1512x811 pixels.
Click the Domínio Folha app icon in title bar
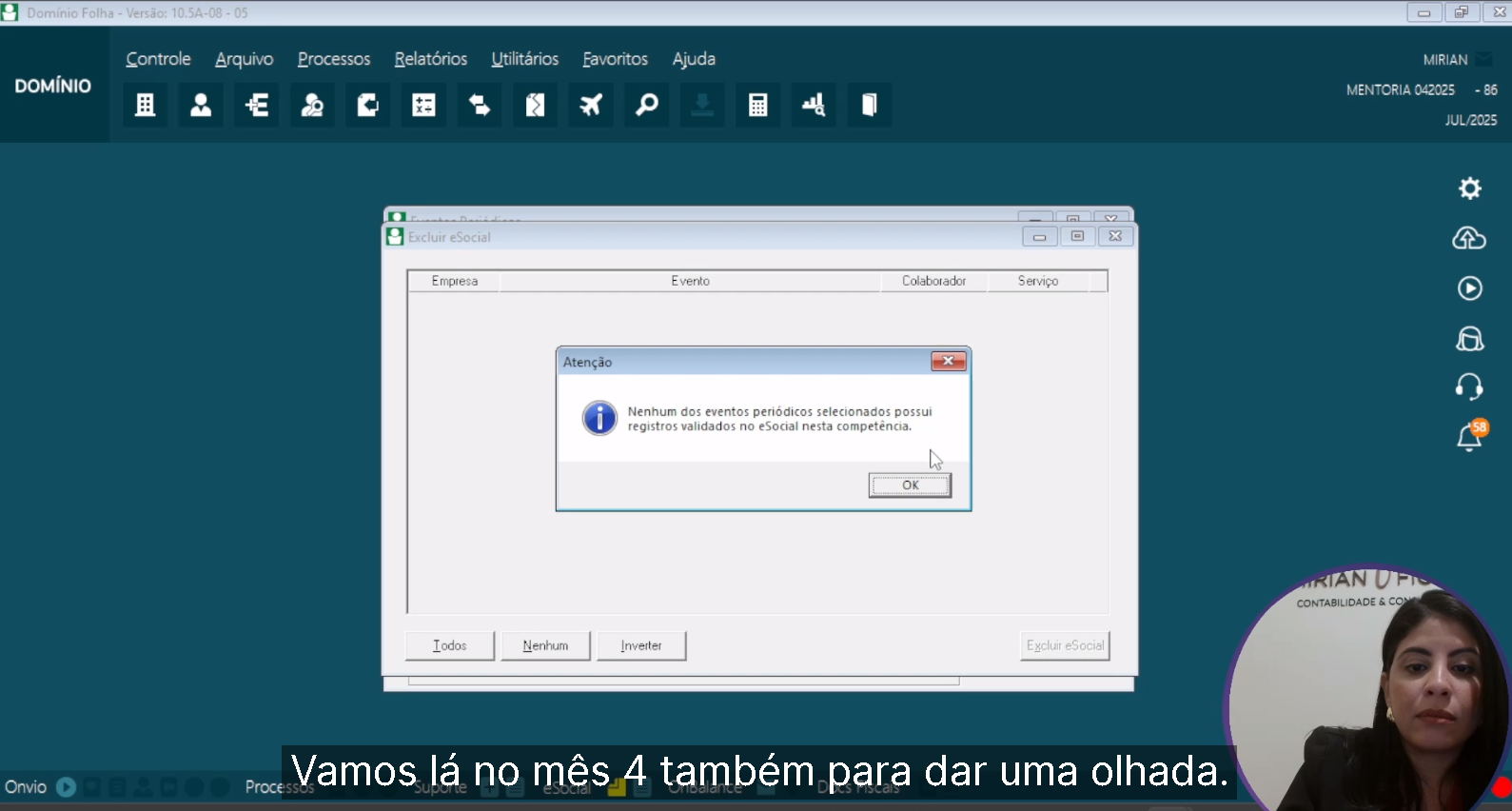[10, 12]
